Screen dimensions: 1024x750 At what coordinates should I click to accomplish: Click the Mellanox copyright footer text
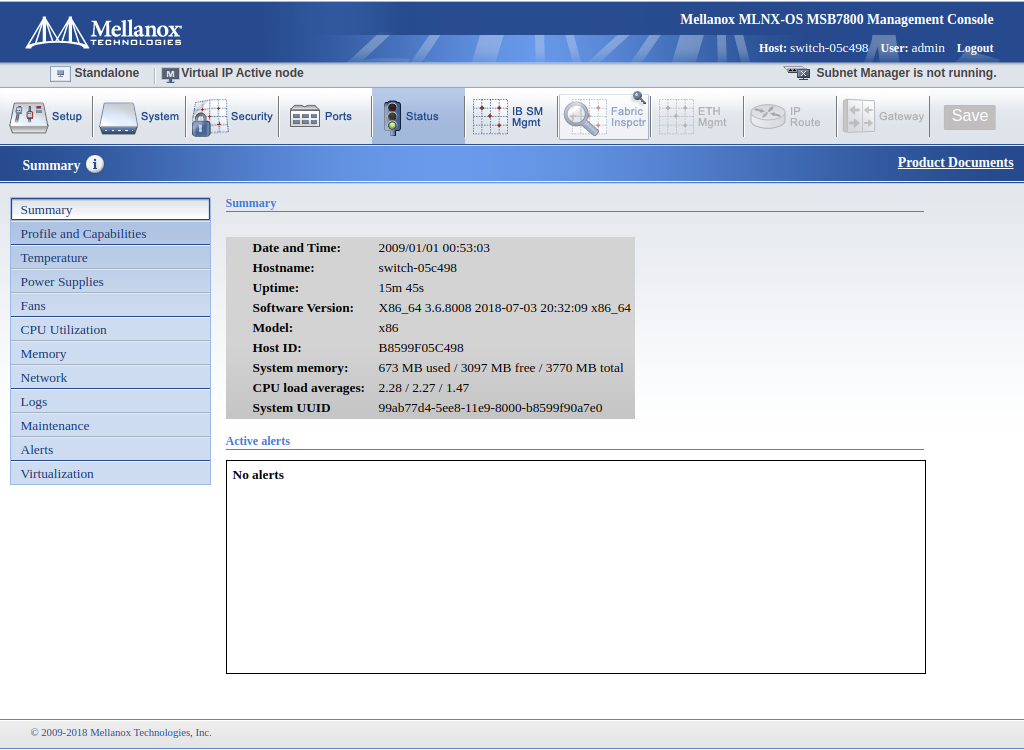(121, 733)
